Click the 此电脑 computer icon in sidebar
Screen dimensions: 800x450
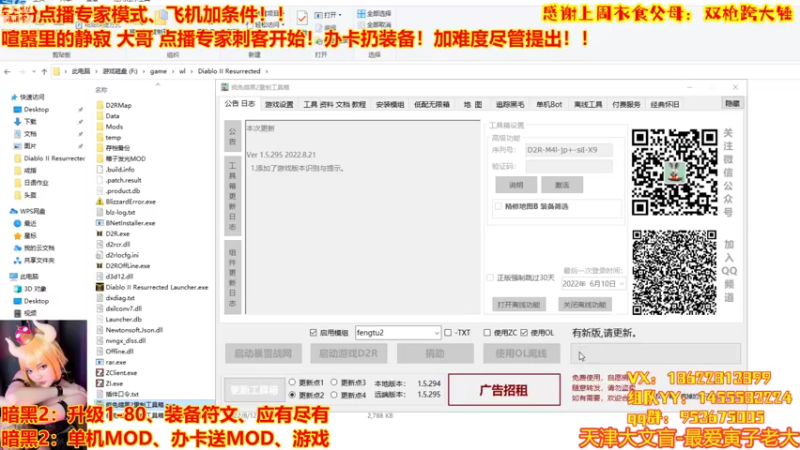pos(13,277)
